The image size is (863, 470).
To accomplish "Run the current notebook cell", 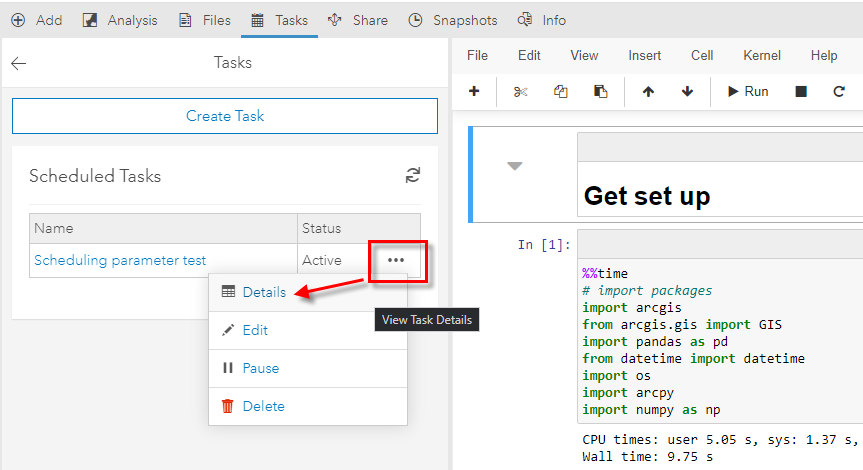I will click(747, 92).
